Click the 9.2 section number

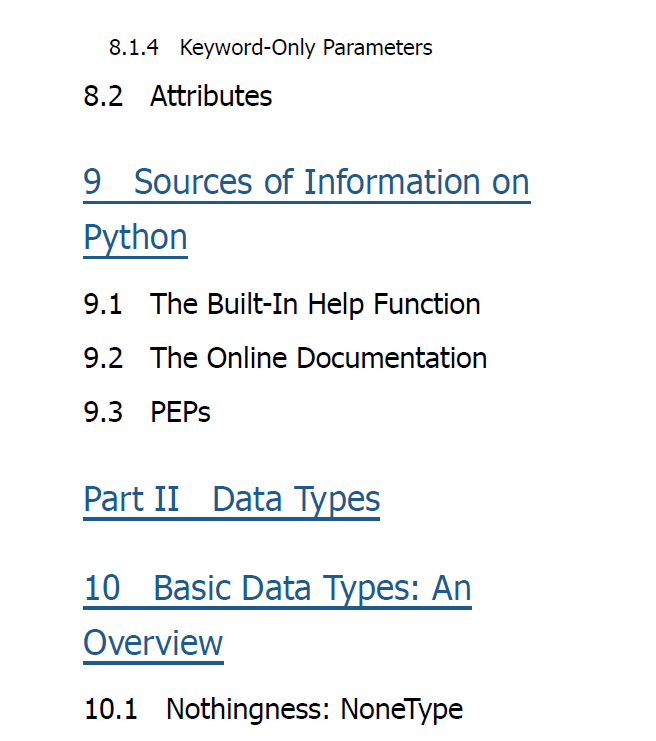[103, 358]
